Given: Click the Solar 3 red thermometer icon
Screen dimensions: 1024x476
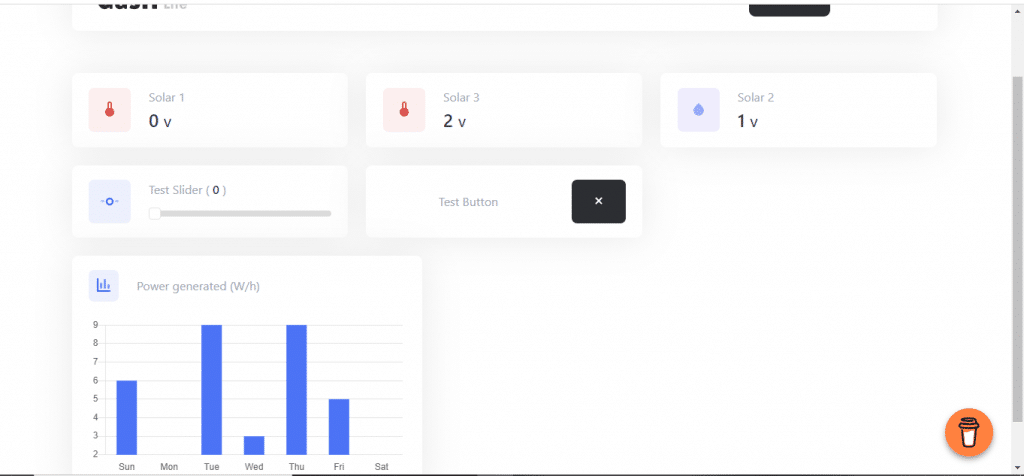Looking at the screenshot, I should [x=404, y=110].
